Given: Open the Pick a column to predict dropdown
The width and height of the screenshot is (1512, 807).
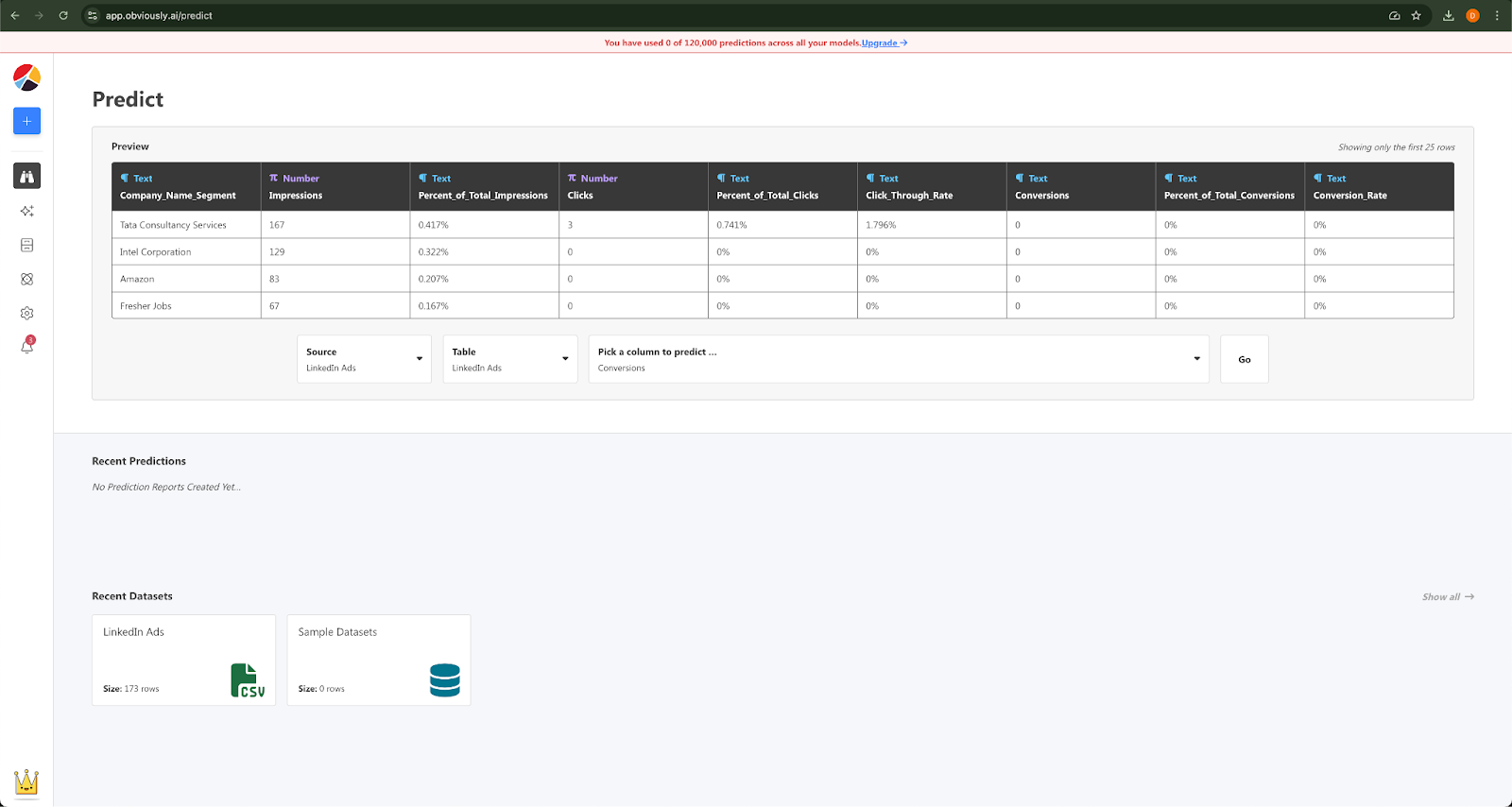Looking at the screenshot, I should coord(899,359).
